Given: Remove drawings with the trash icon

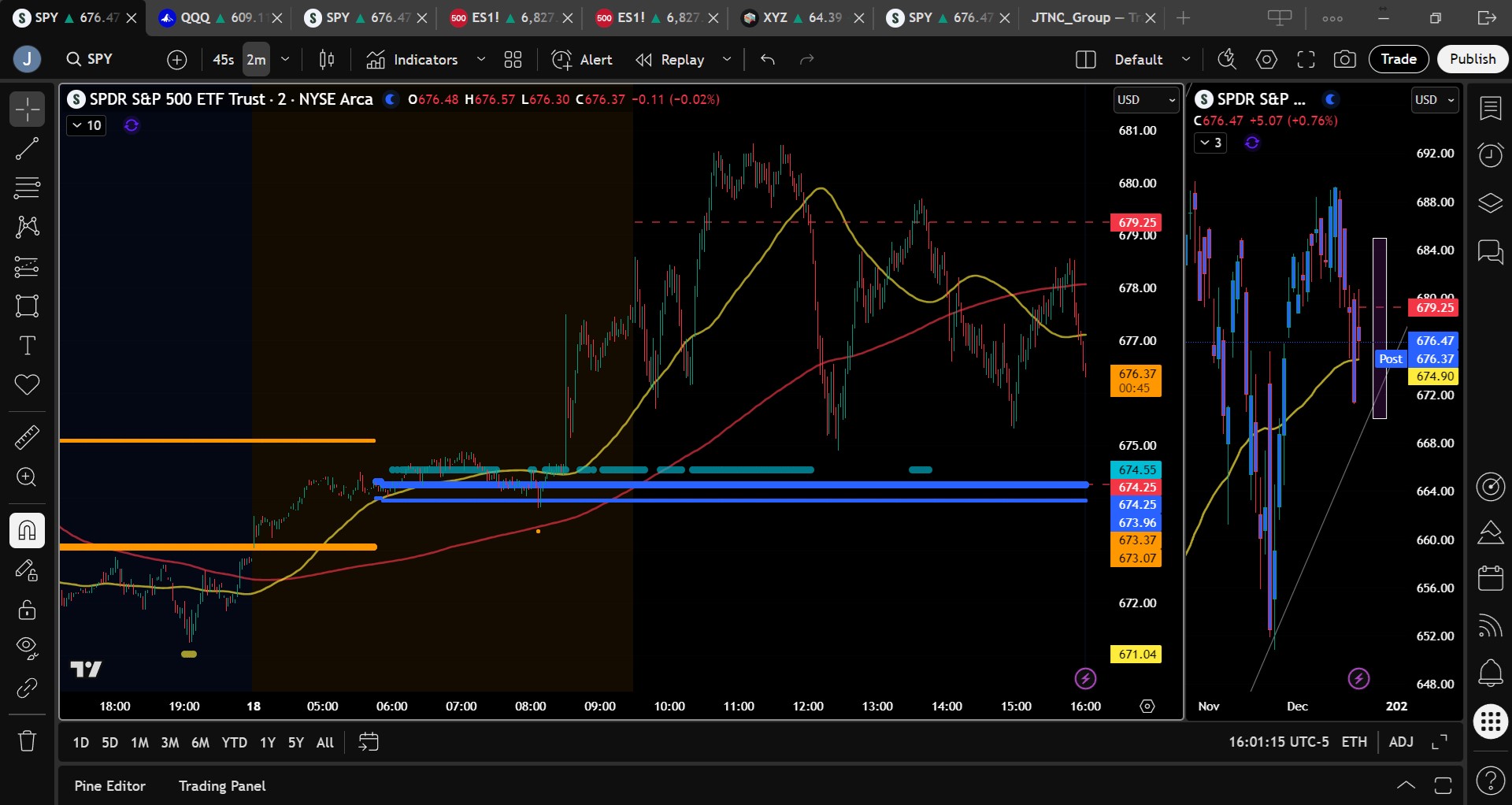Looking at the screenshot, I should pyautogui.click(x=27, y=741).
